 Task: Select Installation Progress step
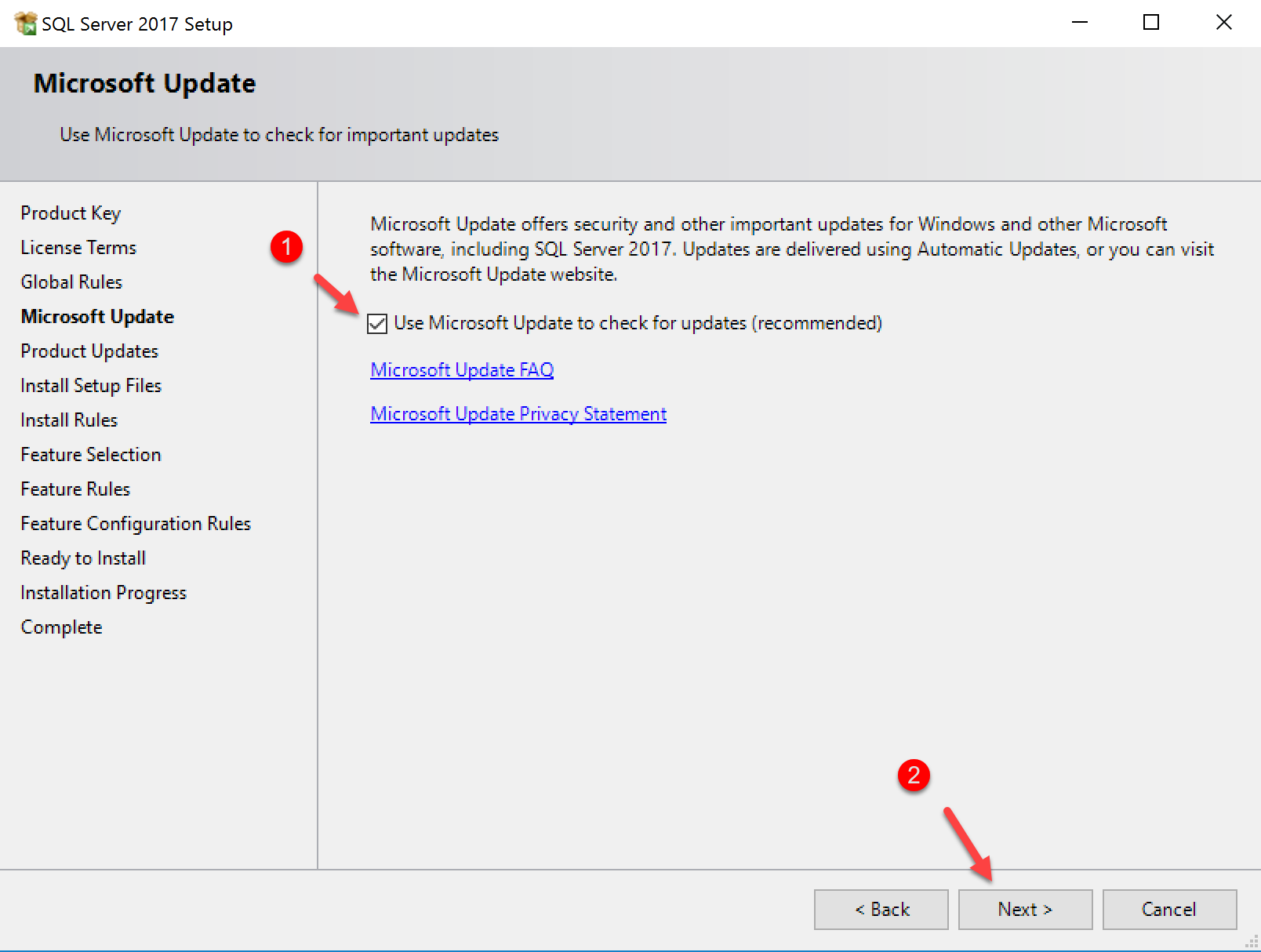pyautogui.click(x=104, y=593)
